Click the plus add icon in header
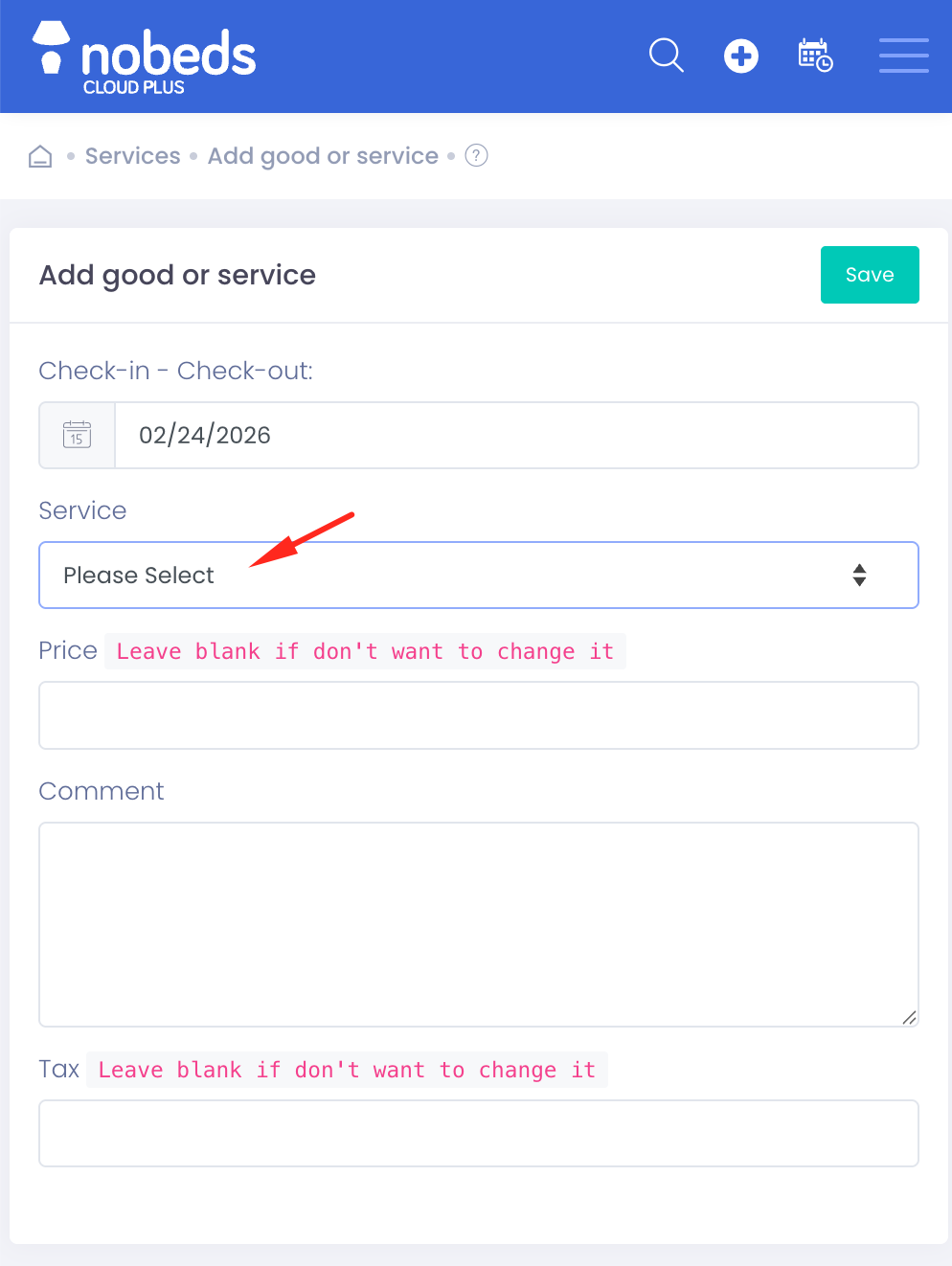 coord(740,57)
